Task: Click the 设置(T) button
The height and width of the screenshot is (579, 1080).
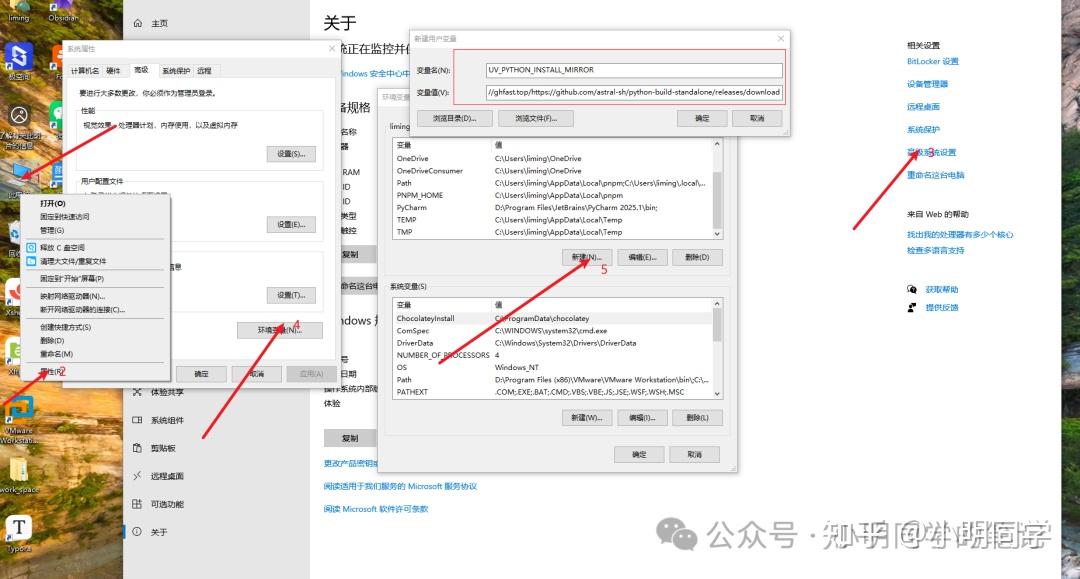Action: click(291, 295)
